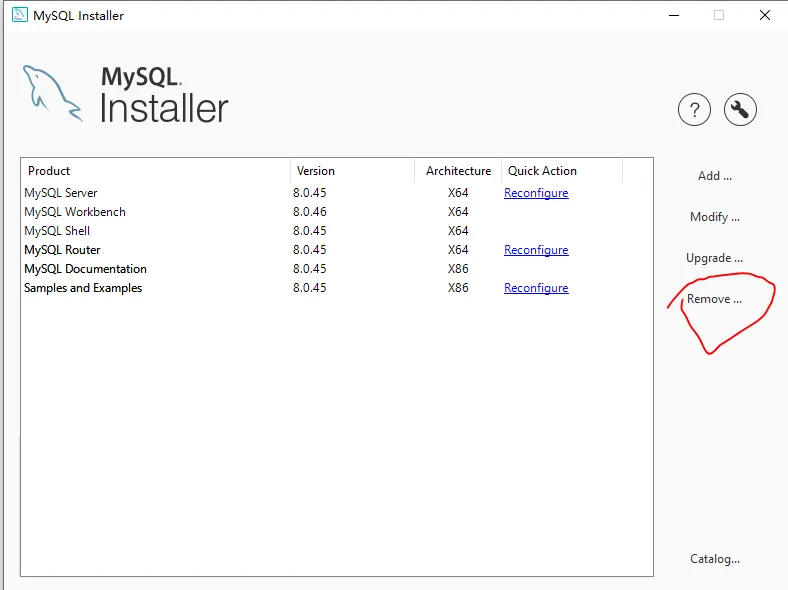This screenshot has height=590, width=788.
Task: Select the Samples and Examples row
Action: (x=337, y=288)
